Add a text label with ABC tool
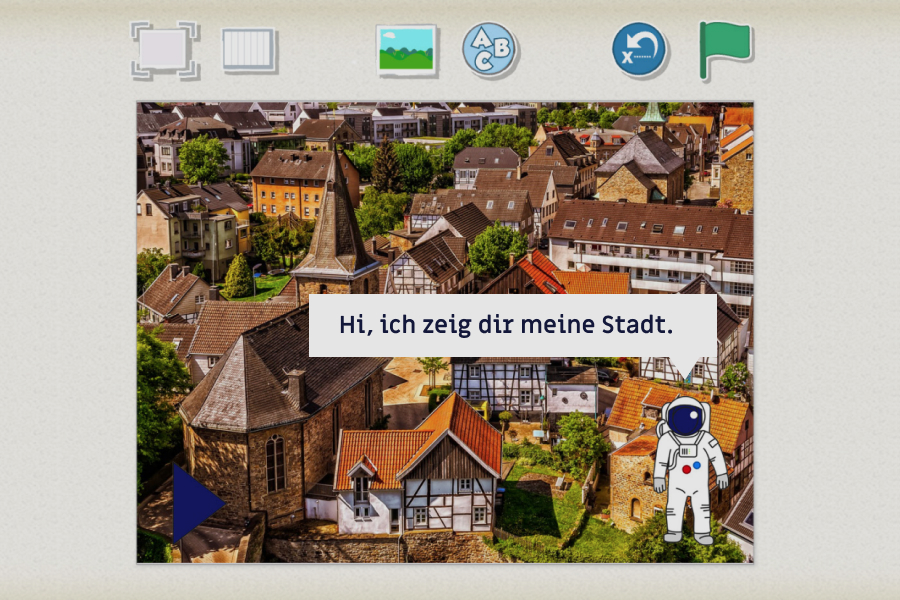Viewport: 900px width, 600px height. [490, 50]
